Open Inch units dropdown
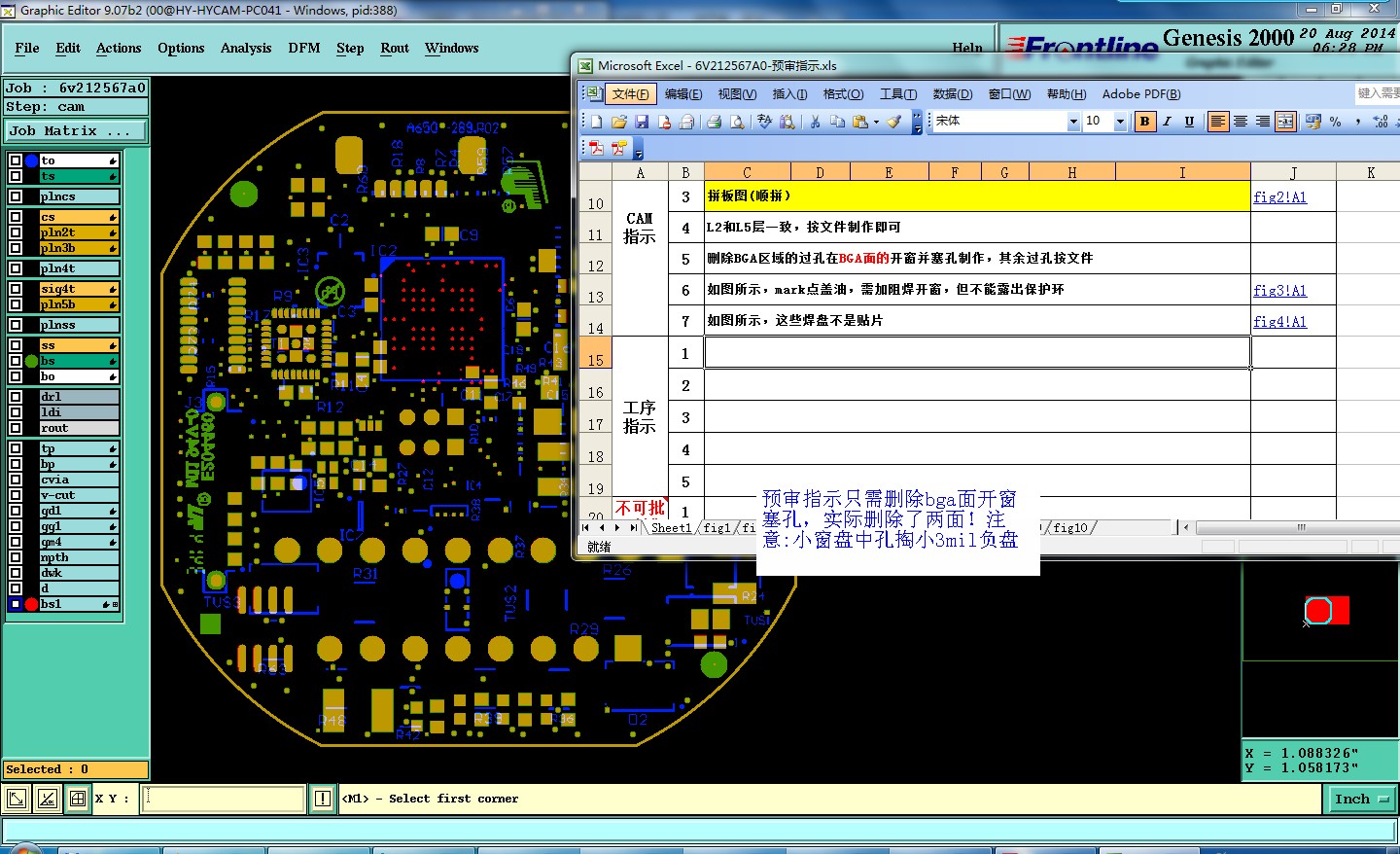1400x854 pixels. tap(1362, 799)
